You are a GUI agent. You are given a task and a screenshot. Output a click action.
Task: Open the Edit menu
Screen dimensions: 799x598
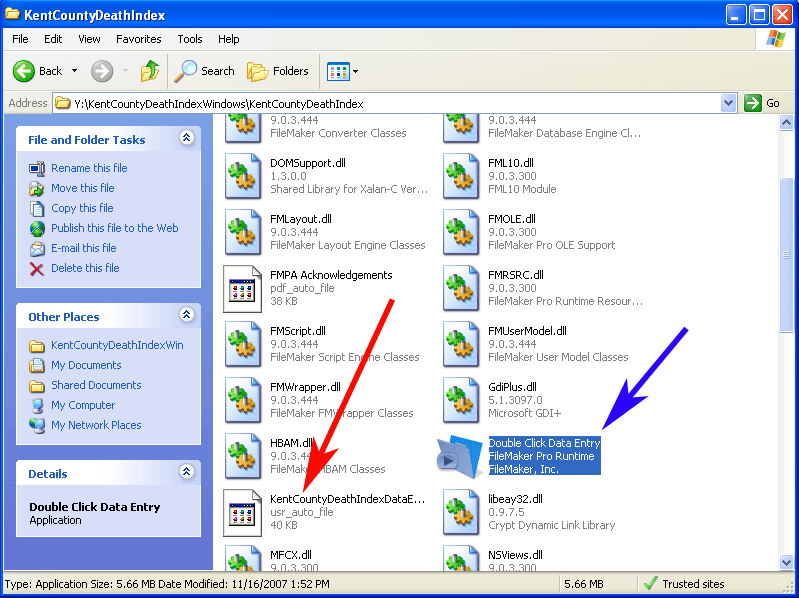tap(53, 39)
